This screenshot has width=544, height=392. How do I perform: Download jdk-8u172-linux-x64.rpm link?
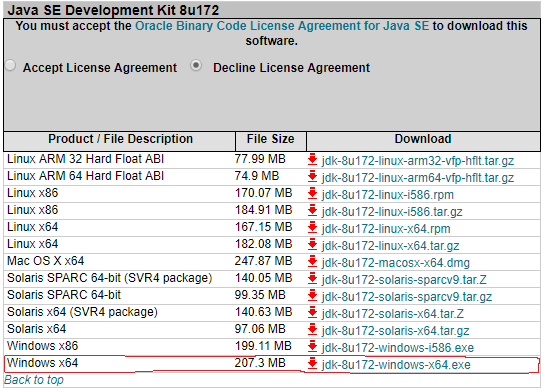point(386,229)
